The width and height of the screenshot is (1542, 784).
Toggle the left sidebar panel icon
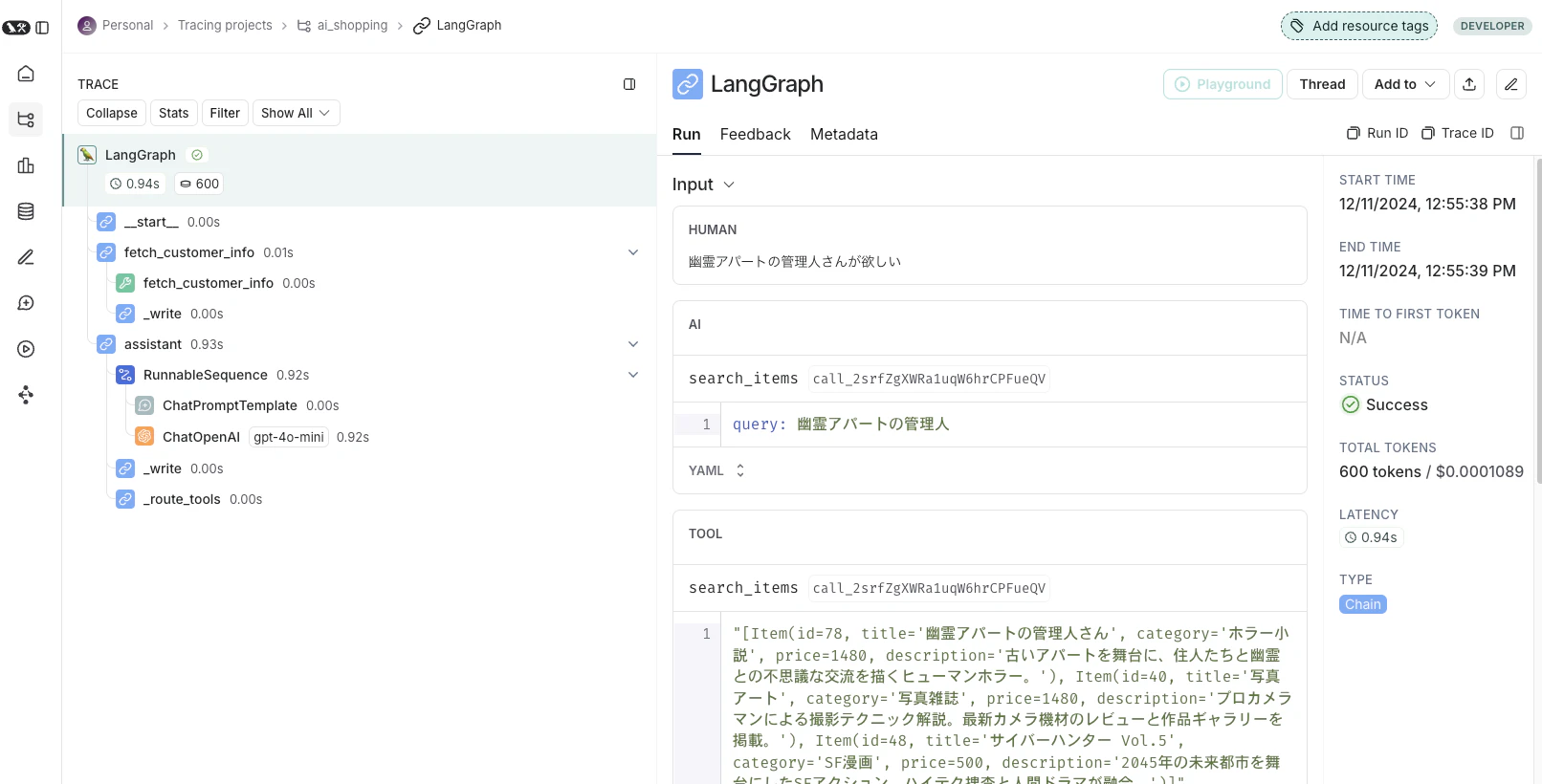[42, 28]
